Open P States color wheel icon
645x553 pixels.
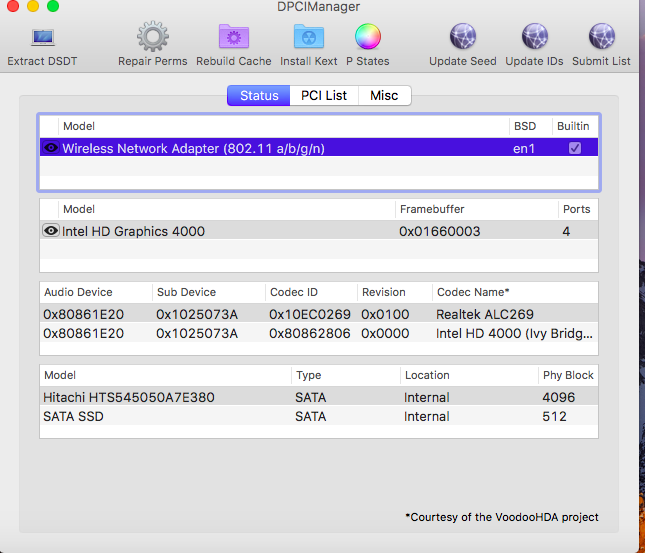coord(367,38)
